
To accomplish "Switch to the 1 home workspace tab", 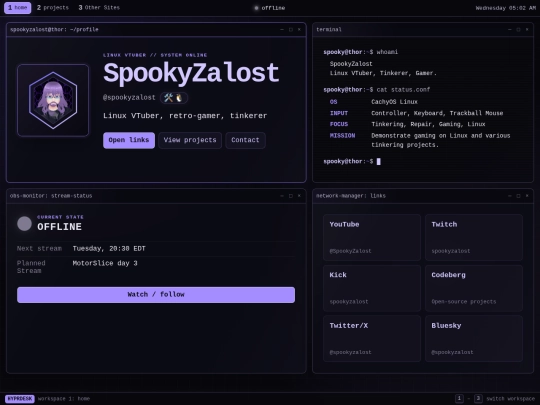I will (18, 8).
